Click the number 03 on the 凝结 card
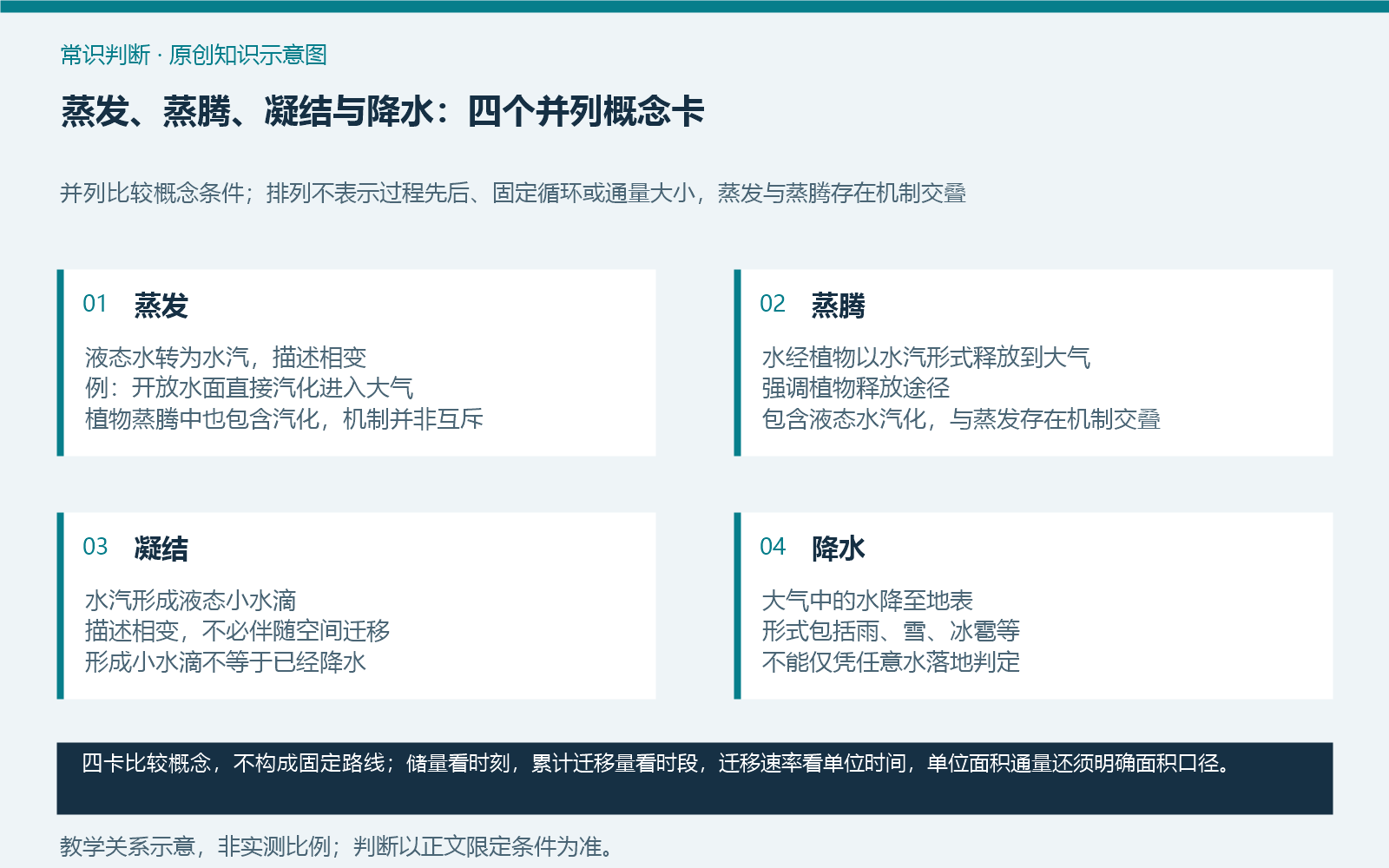The height and width of the screenshot is (868, 1389). (x=95, y=547)
